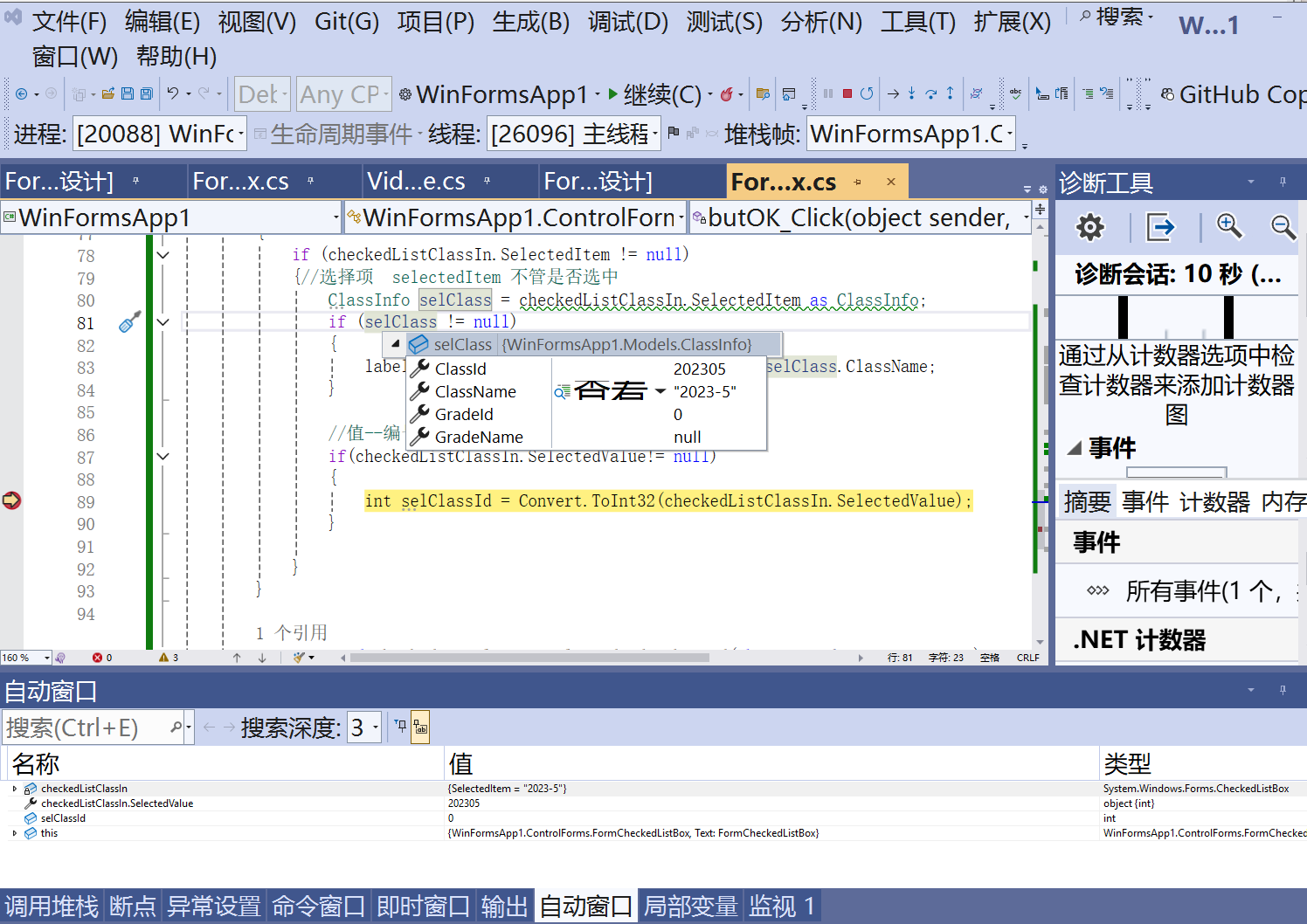Click the show next statement arrow
This screenshot has height=924, width=1307.
click(893, 93)
